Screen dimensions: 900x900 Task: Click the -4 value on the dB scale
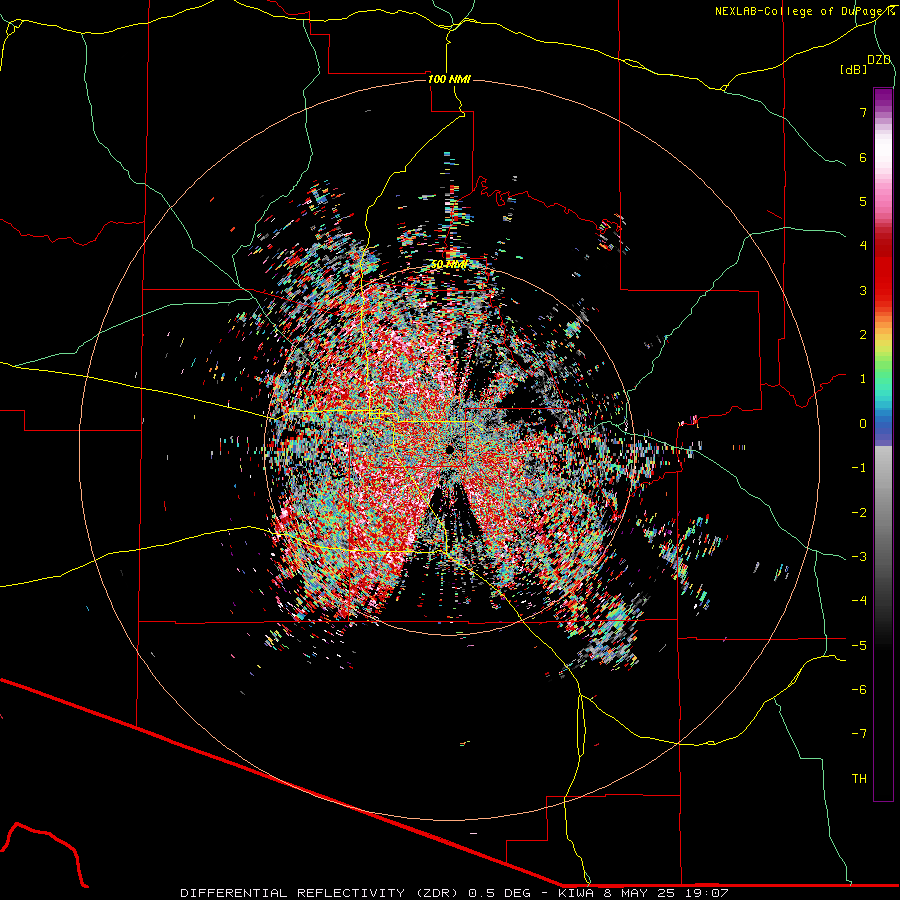(x=859, y=600)
